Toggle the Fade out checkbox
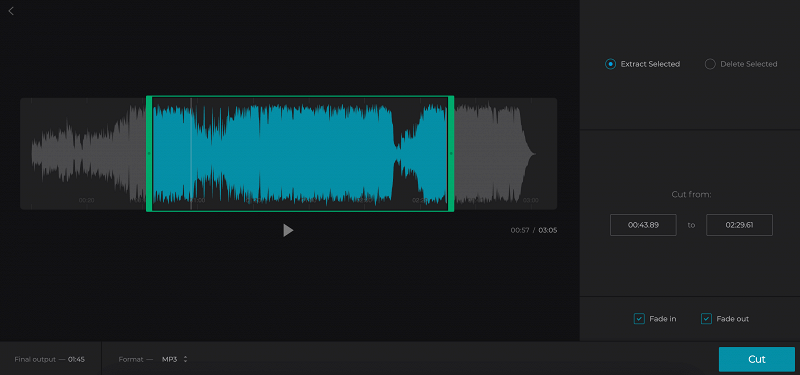The height and width of the screenshot is (375, 800). point(706,319)
